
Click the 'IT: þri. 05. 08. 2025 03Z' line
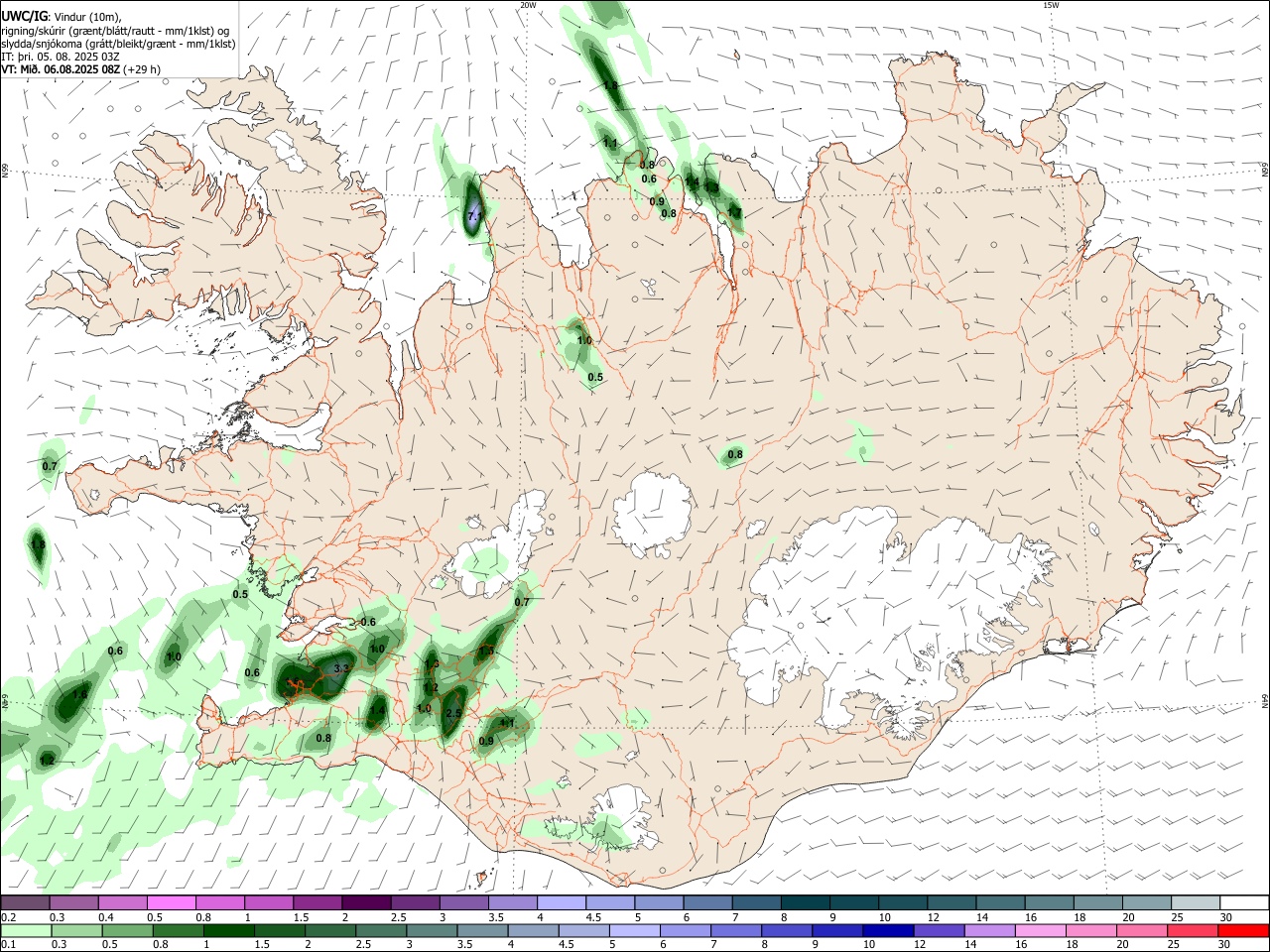pyautogui.click(x=62, y=57)
